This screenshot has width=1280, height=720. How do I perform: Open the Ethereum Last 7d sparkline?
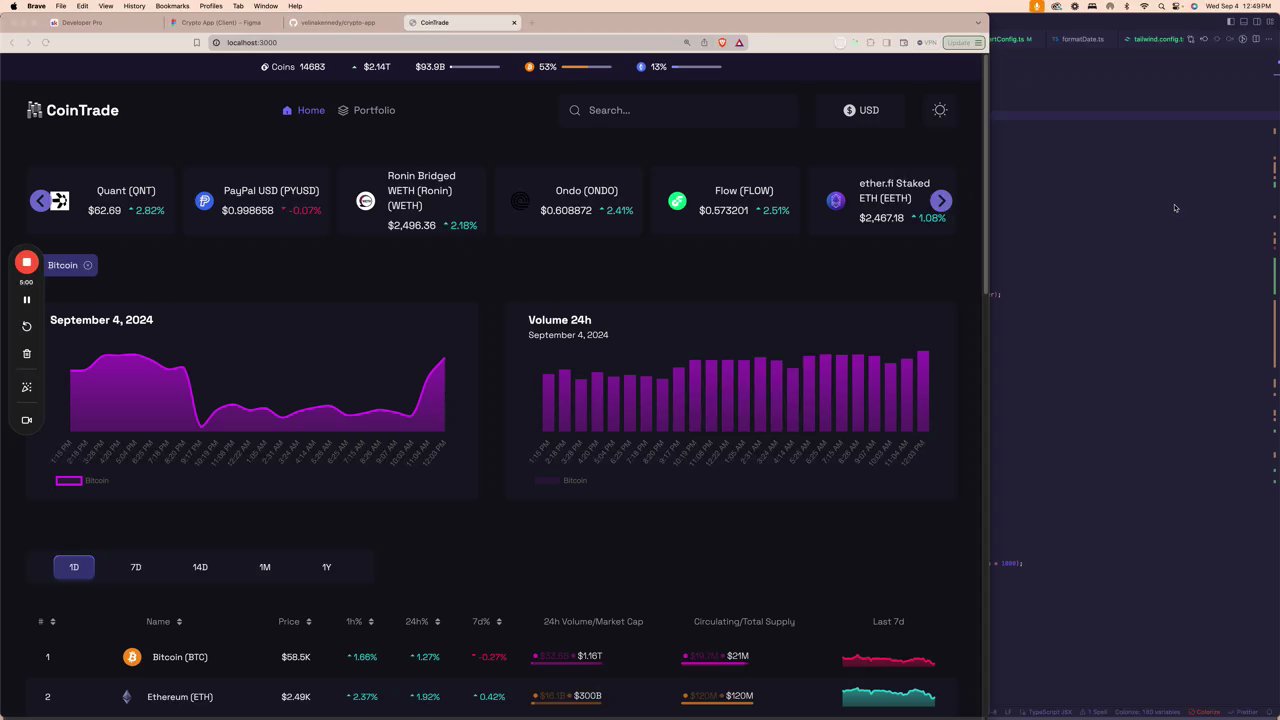pyautogui.click(x=888, y=696)
